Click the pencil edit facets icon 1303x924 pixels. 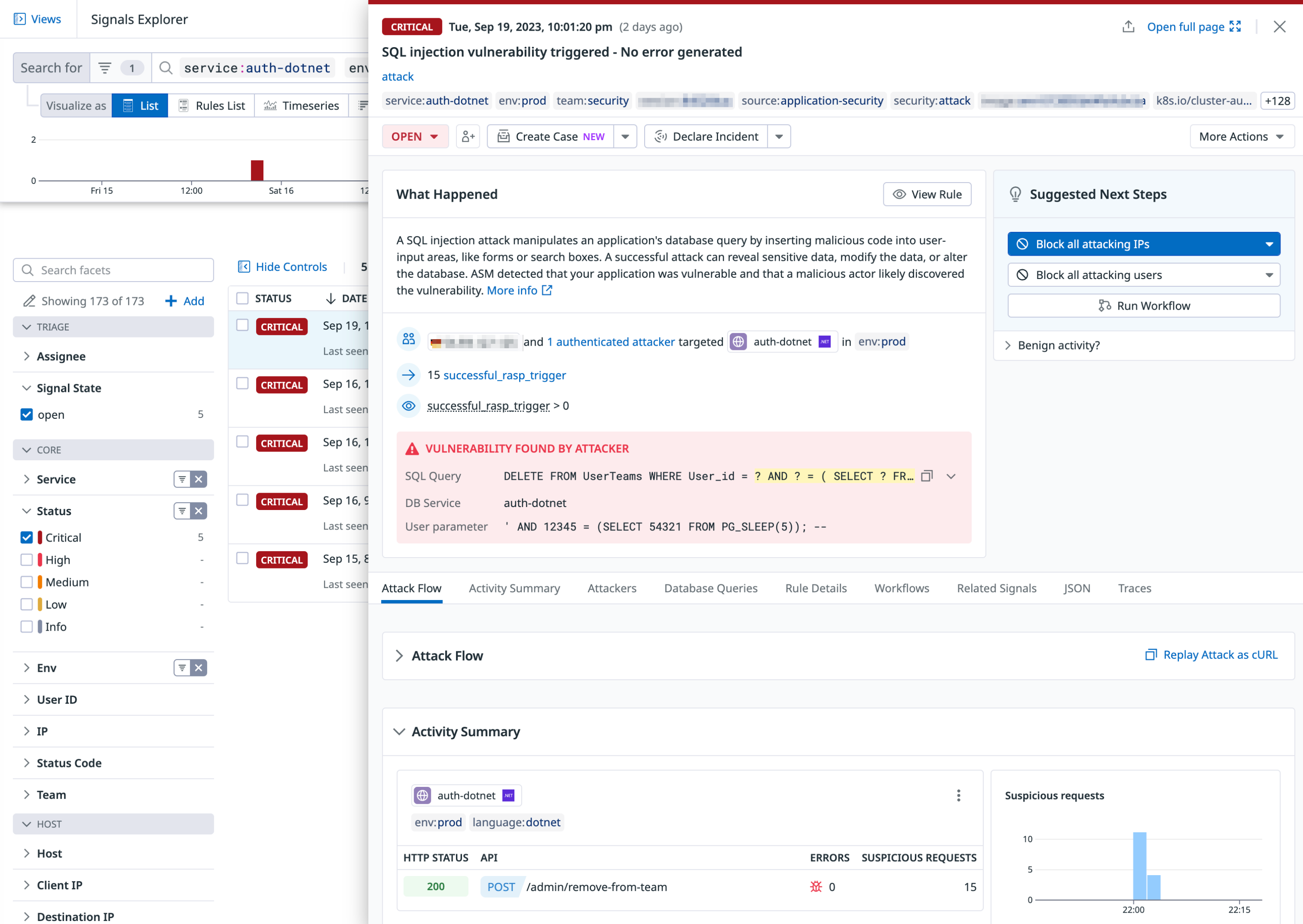[x=29, y=301]
